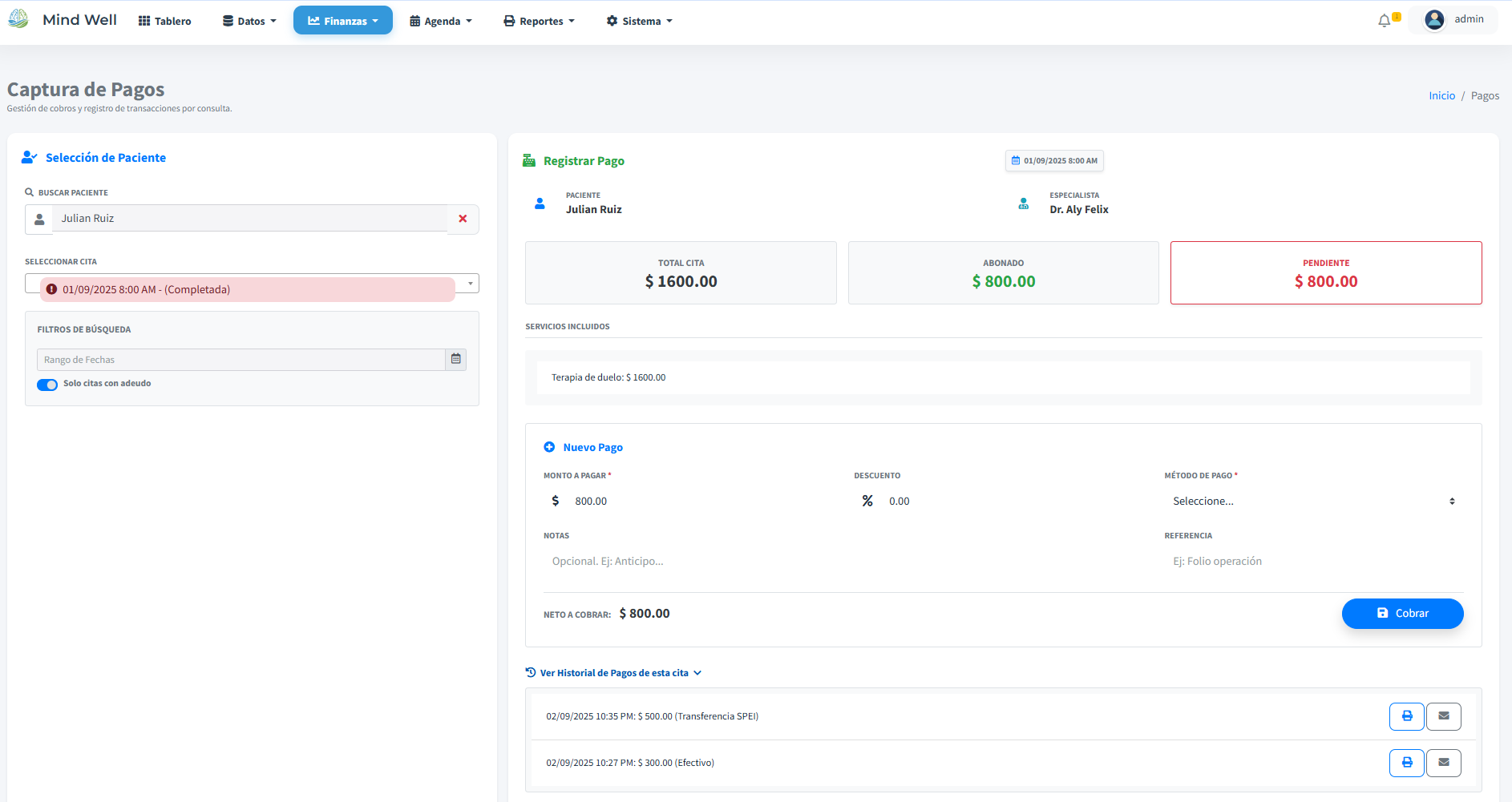Print the $500.00 SPEI transfer receipt
Screen dimensions: 1512x802
(1406, 716)
